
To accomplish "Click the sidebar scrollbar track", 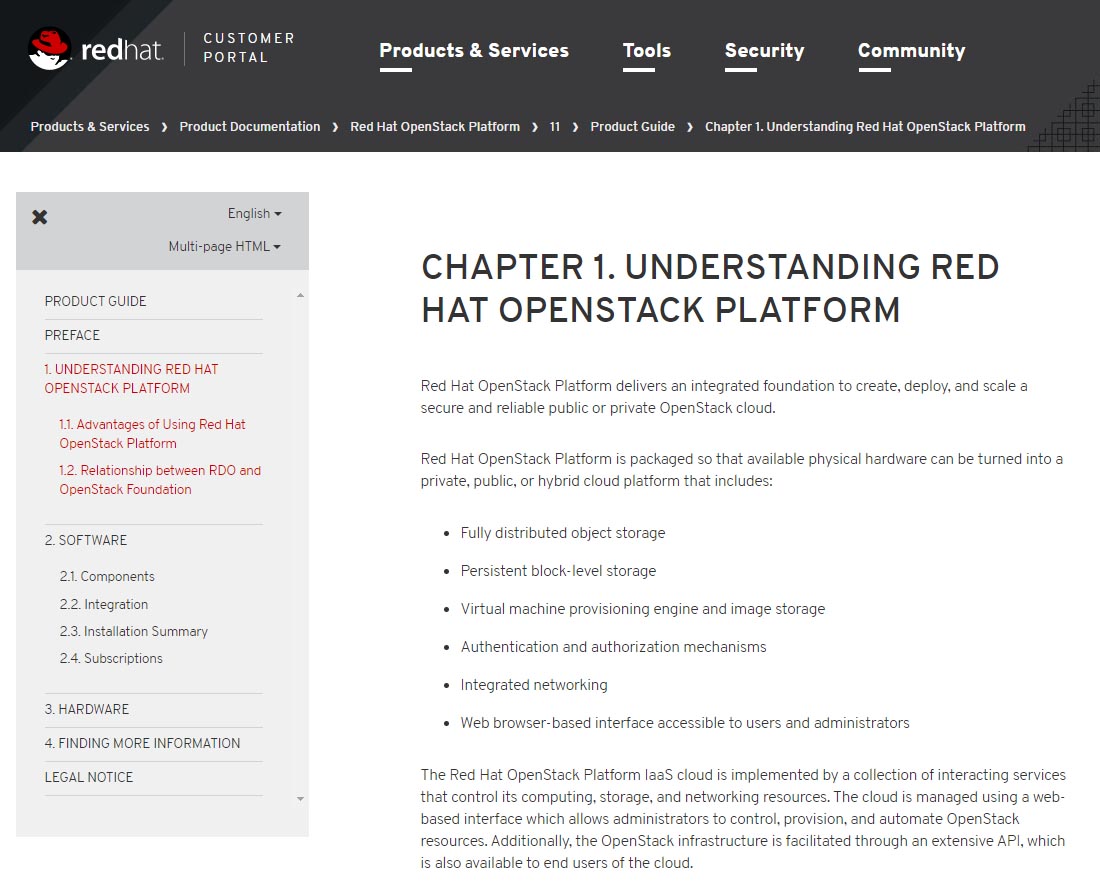I will (300, 550).
